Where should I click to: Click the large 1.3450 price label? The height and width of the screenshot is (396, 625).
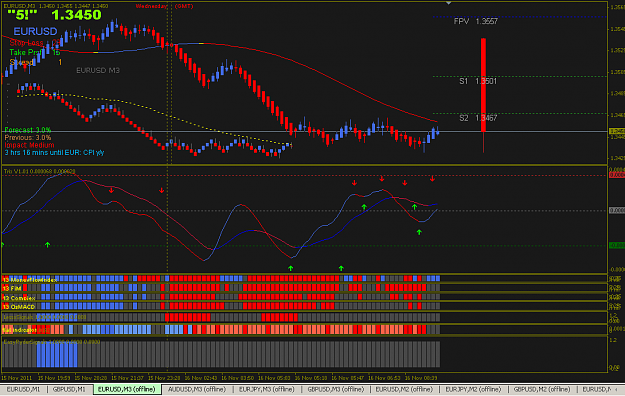(77, 16)
